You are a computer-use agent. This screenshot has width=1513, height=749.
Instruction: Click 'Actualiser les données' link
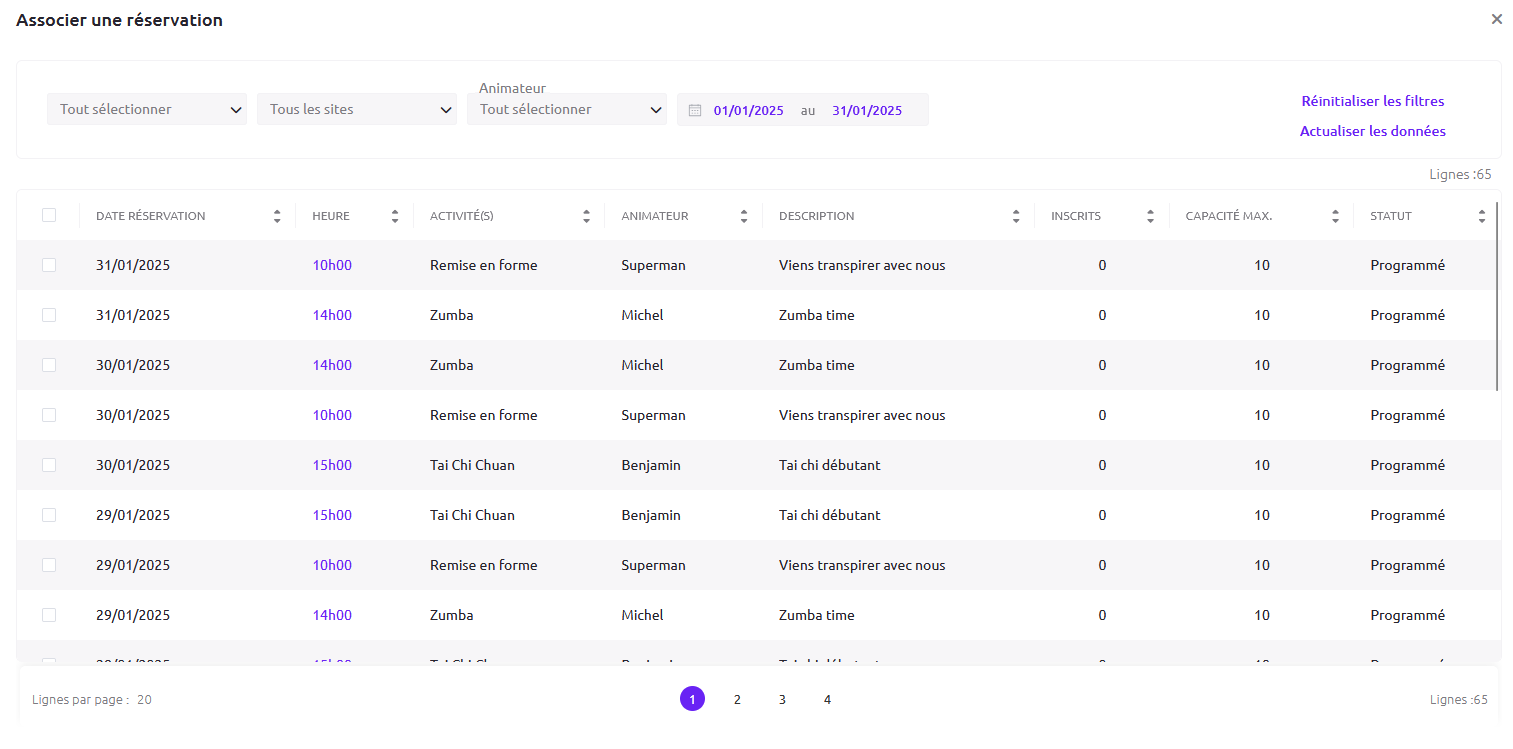tap(1372, 131)
